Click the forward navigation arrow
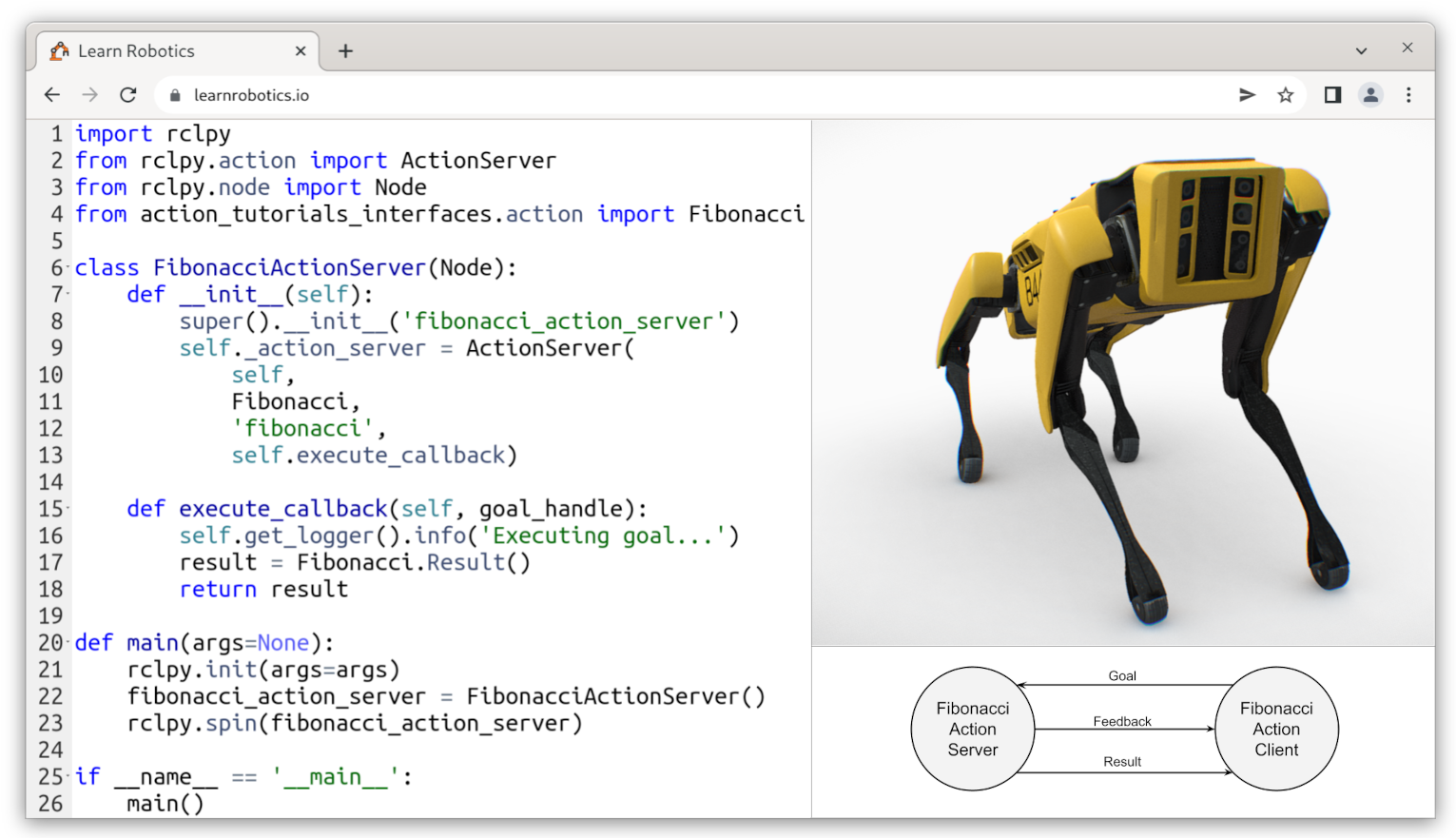Screen dimensions: 1456x838 [90, 95]
